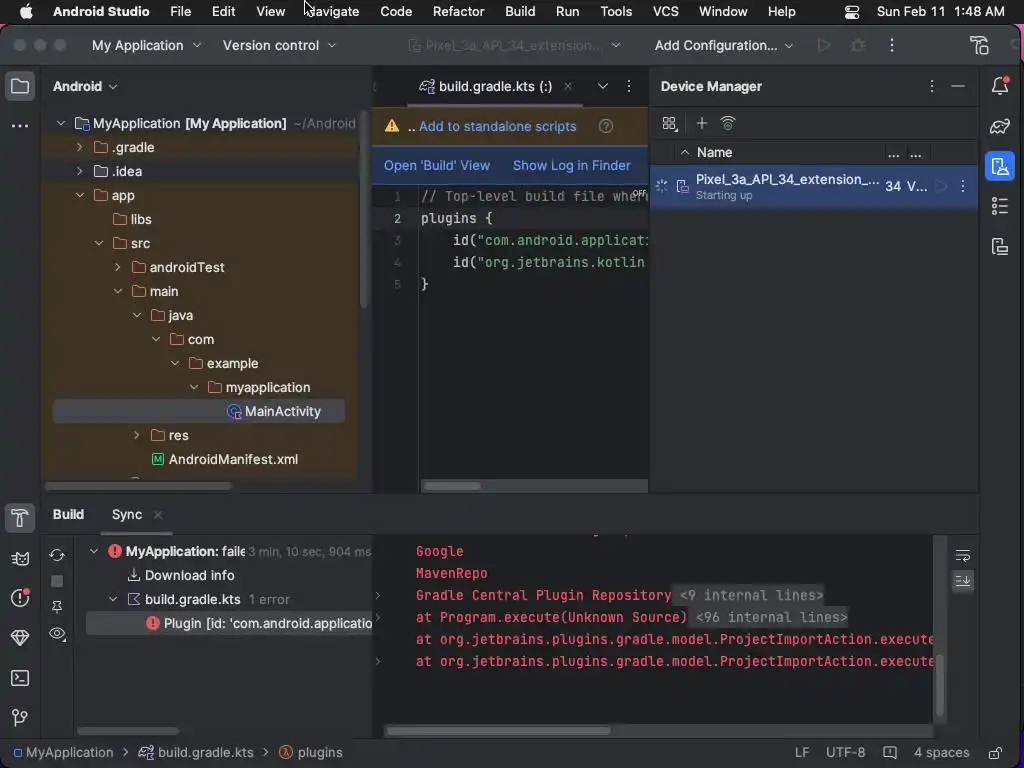
Task: Open Device Manager options kebab menu
Action: point(932,86)
